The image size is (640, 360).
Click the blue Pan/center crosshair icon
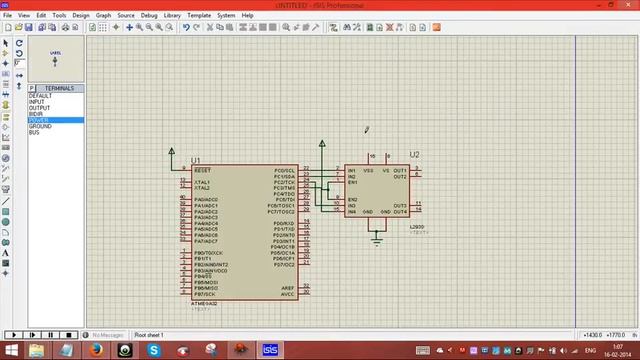[x=129, y=27]
